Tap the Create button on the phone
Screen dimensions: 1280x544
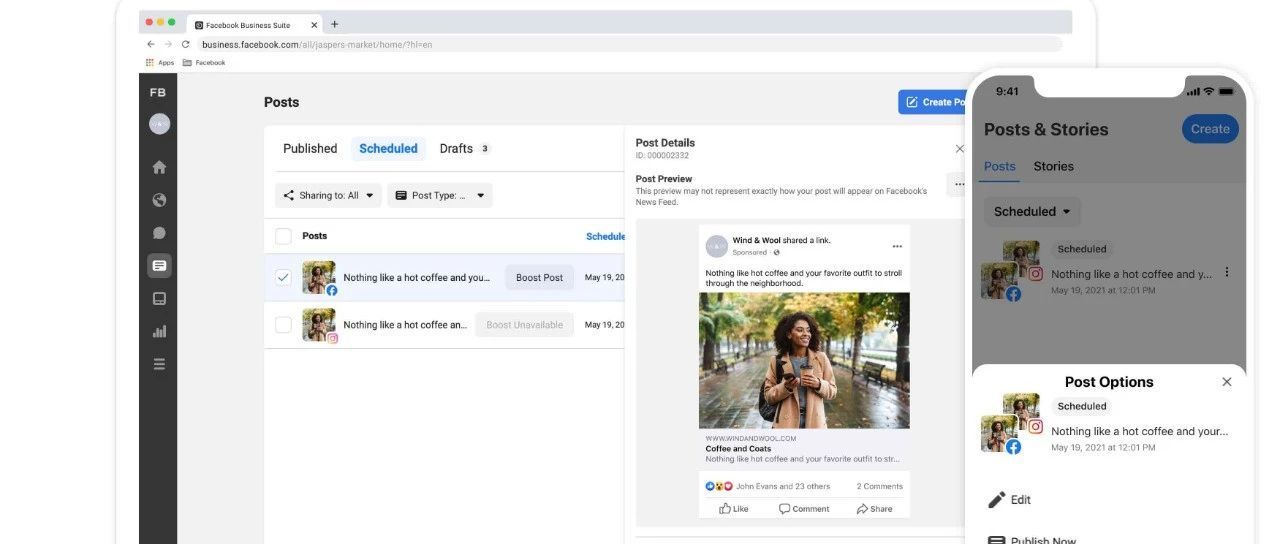(1210, 129)
